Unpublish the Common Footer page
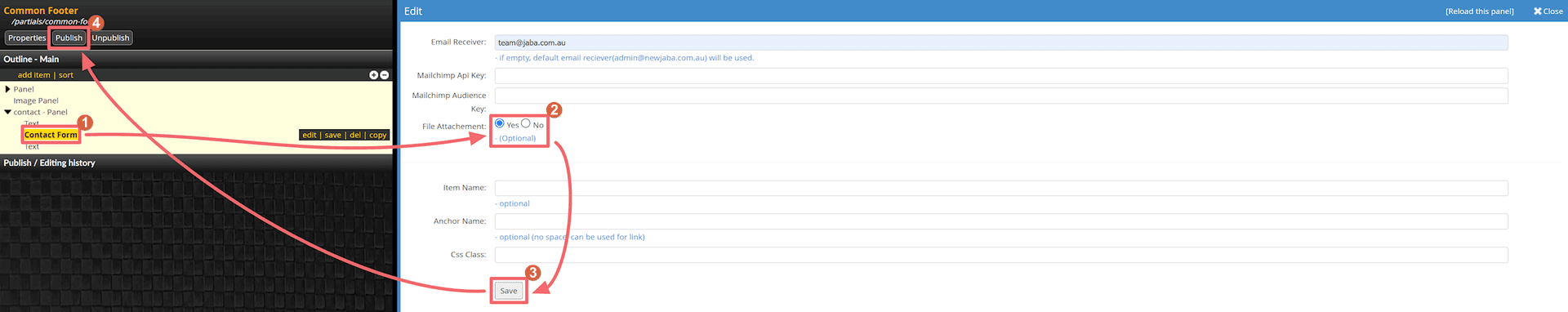 tap(110, 38)
